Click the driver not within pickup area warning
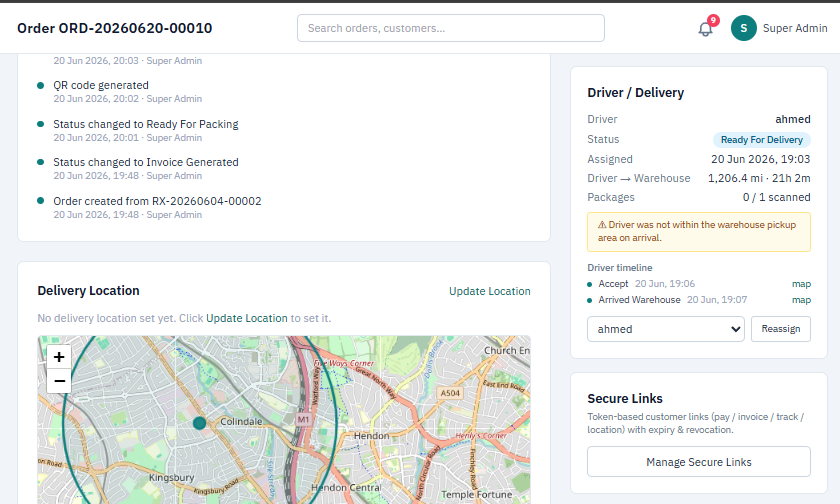 [699, 232]
